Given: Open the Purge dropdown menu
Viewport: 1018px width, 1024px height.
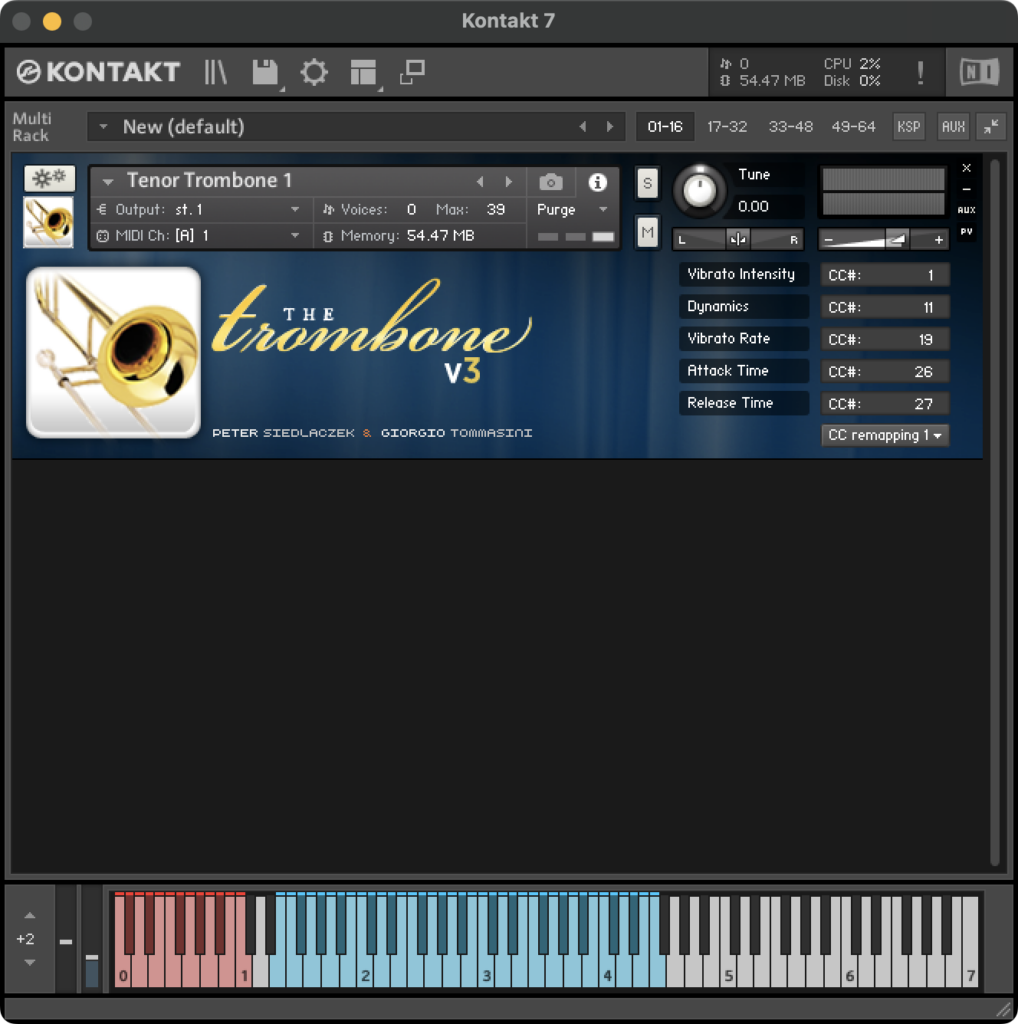Looking at the screenshot, I should pyautogui.click(x=572, y=210).
